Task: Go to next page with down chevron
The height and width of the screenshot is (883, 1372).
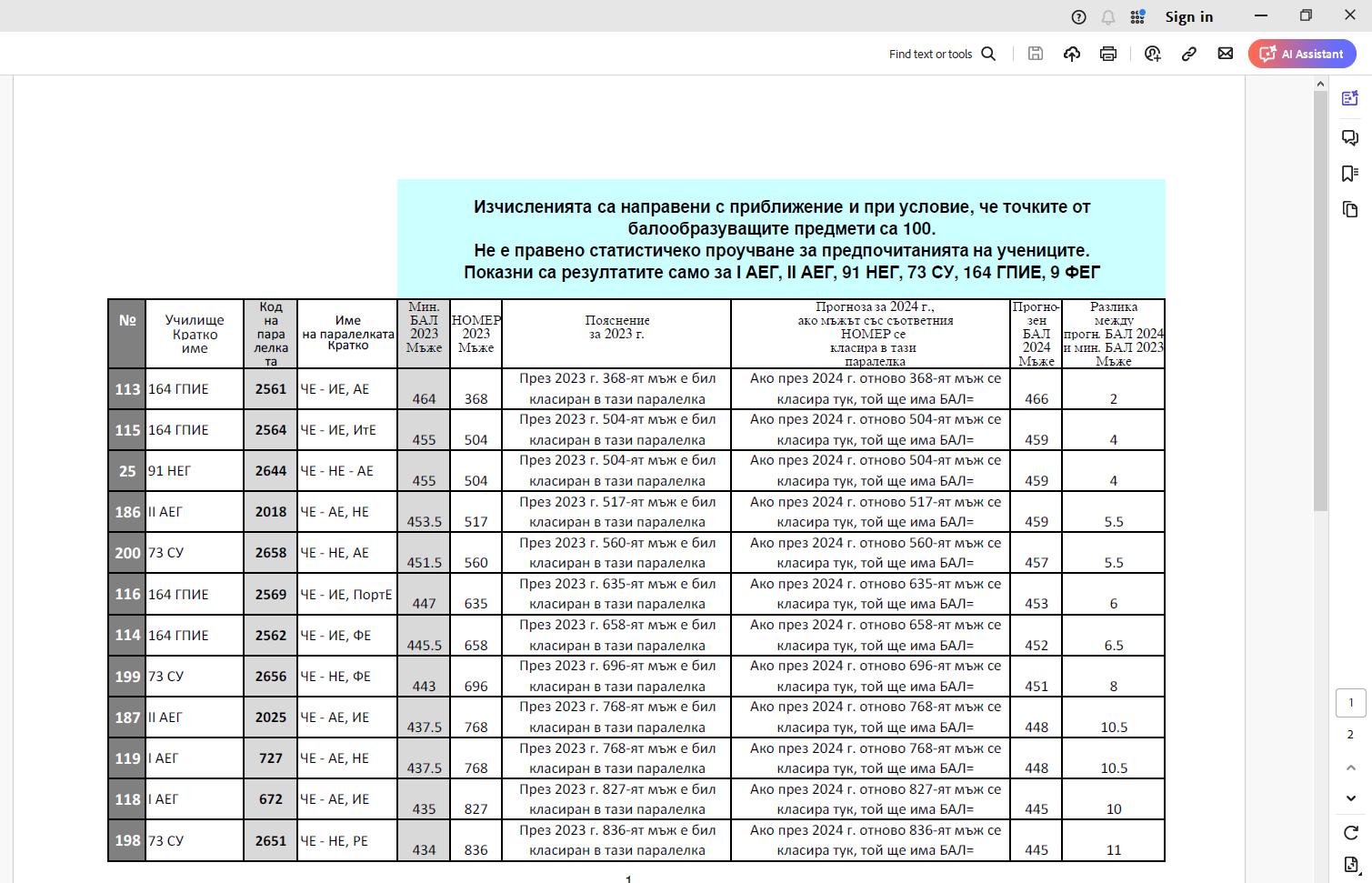Action: [1350, 798]
